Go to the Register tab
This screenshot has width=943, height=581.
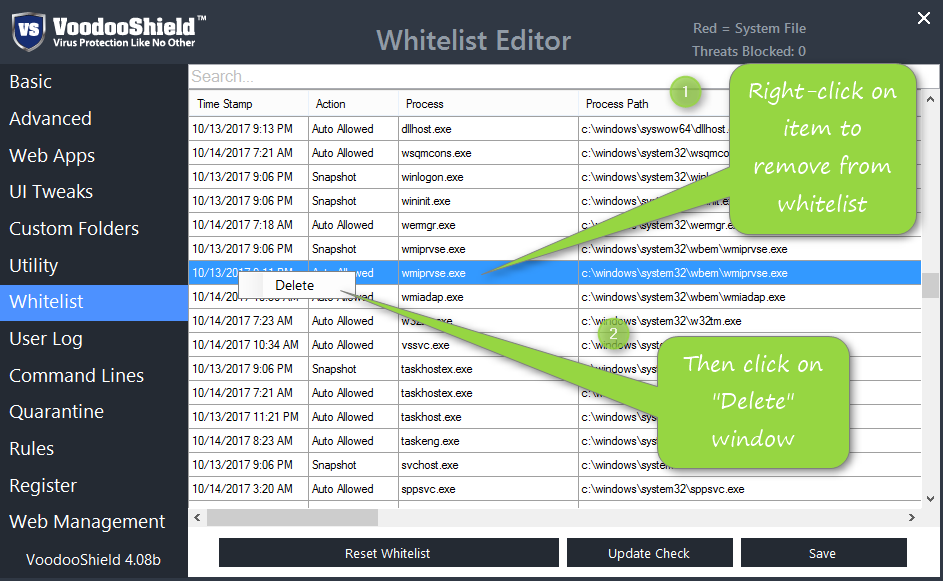point(94,485)
